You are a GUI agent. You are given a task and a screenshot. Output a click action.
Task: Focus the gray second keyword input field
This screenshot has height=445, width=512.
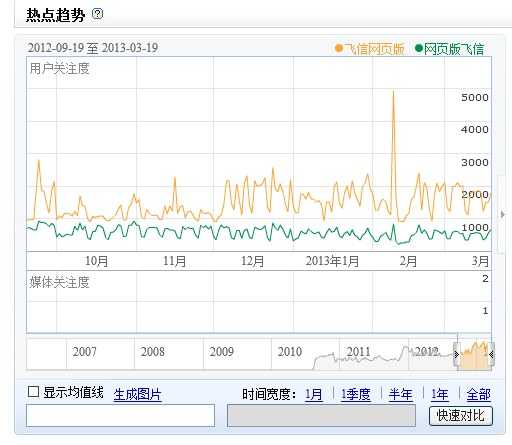click(321, 415)
